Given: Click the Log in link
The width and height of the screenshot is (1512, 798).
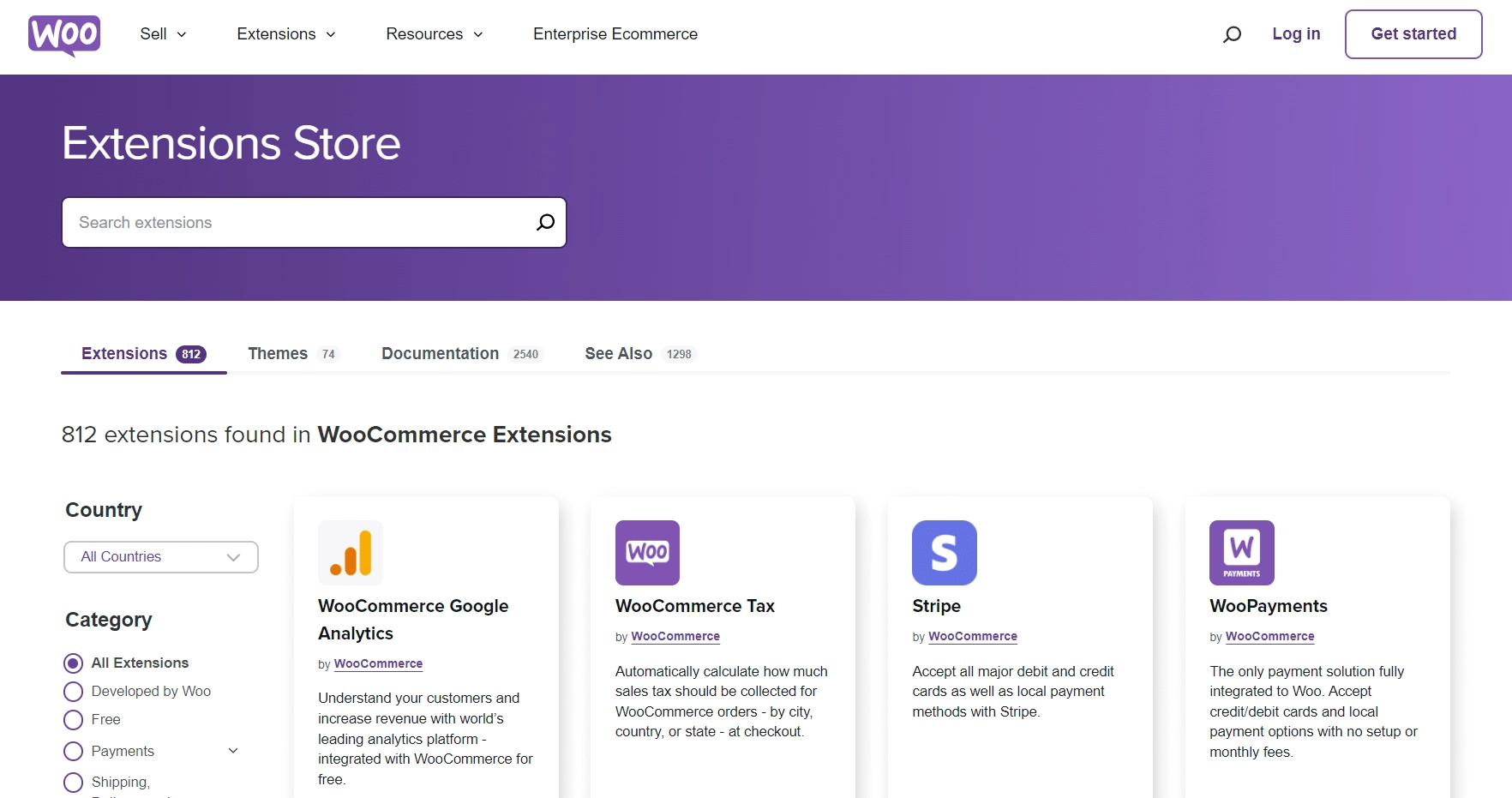Looking at the screenshot, I should tap(1295, 34).
